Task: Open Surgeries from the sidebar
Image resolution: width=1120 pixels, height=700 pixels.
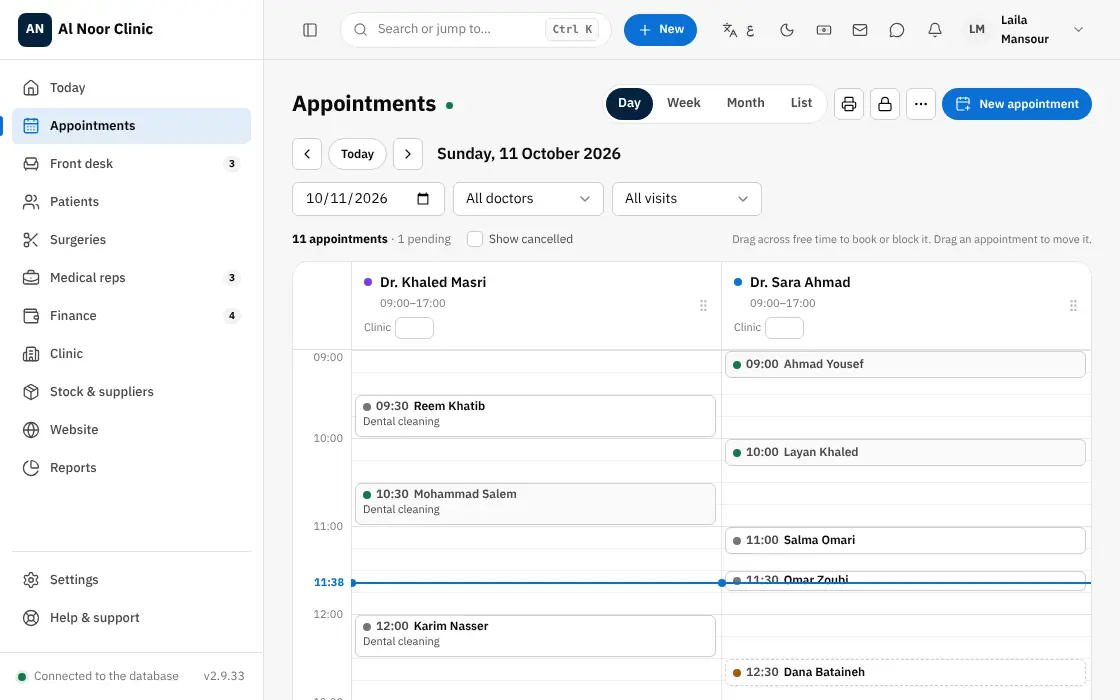Action: (131, 240)
